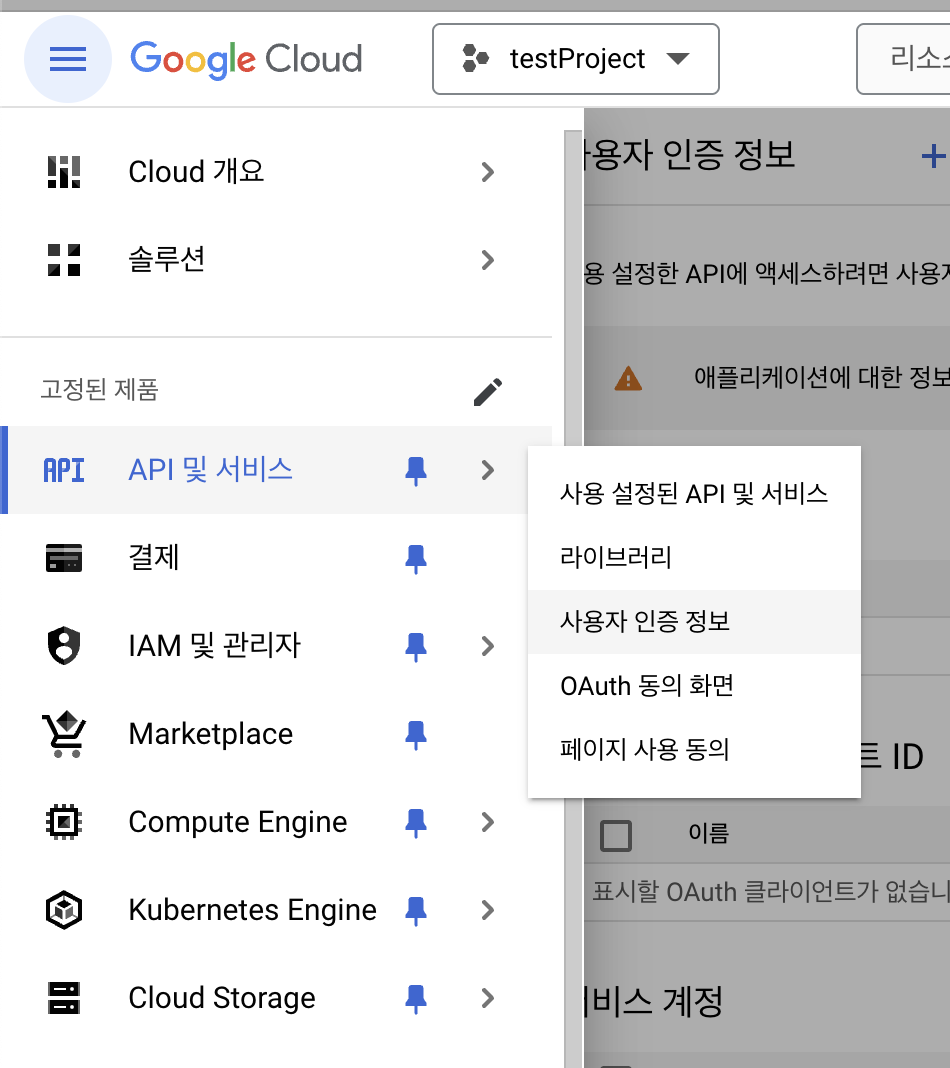Unpin the Kubernetes Engine product

[x=415, y=910]
